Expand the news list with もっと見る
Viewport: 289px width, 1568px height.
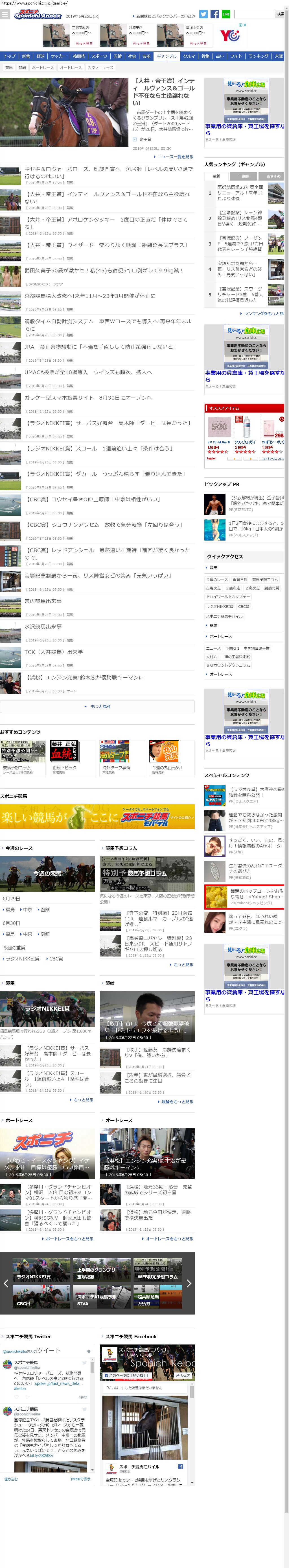[97, 706]
